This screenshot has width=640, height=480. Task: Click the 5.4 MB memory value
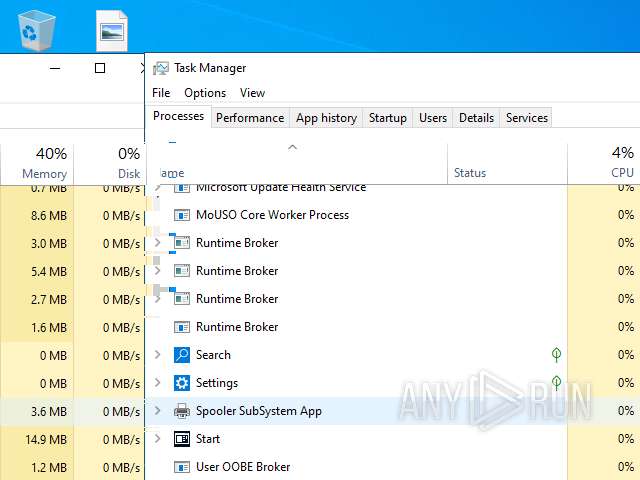click(x=49, y=271)
